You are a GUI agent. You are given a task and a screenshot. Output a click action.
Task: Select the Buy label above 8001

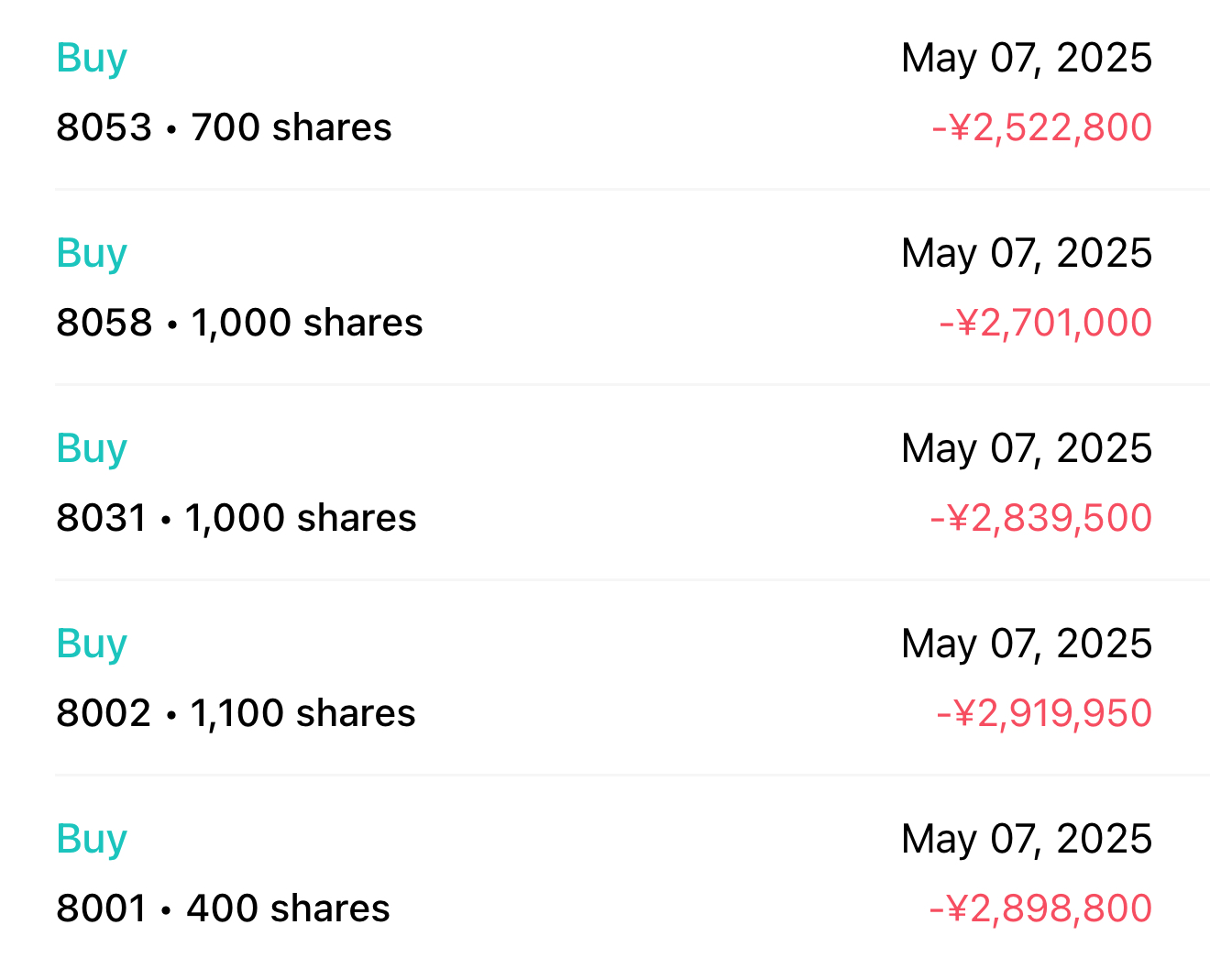[92, 840]
